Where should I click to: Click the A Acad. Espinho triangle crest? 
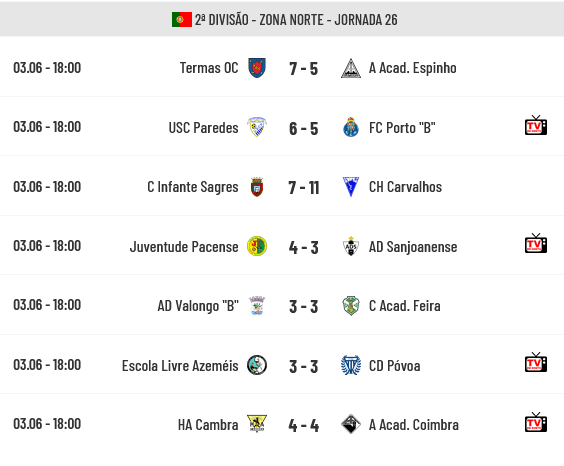(x=351, y=68)
